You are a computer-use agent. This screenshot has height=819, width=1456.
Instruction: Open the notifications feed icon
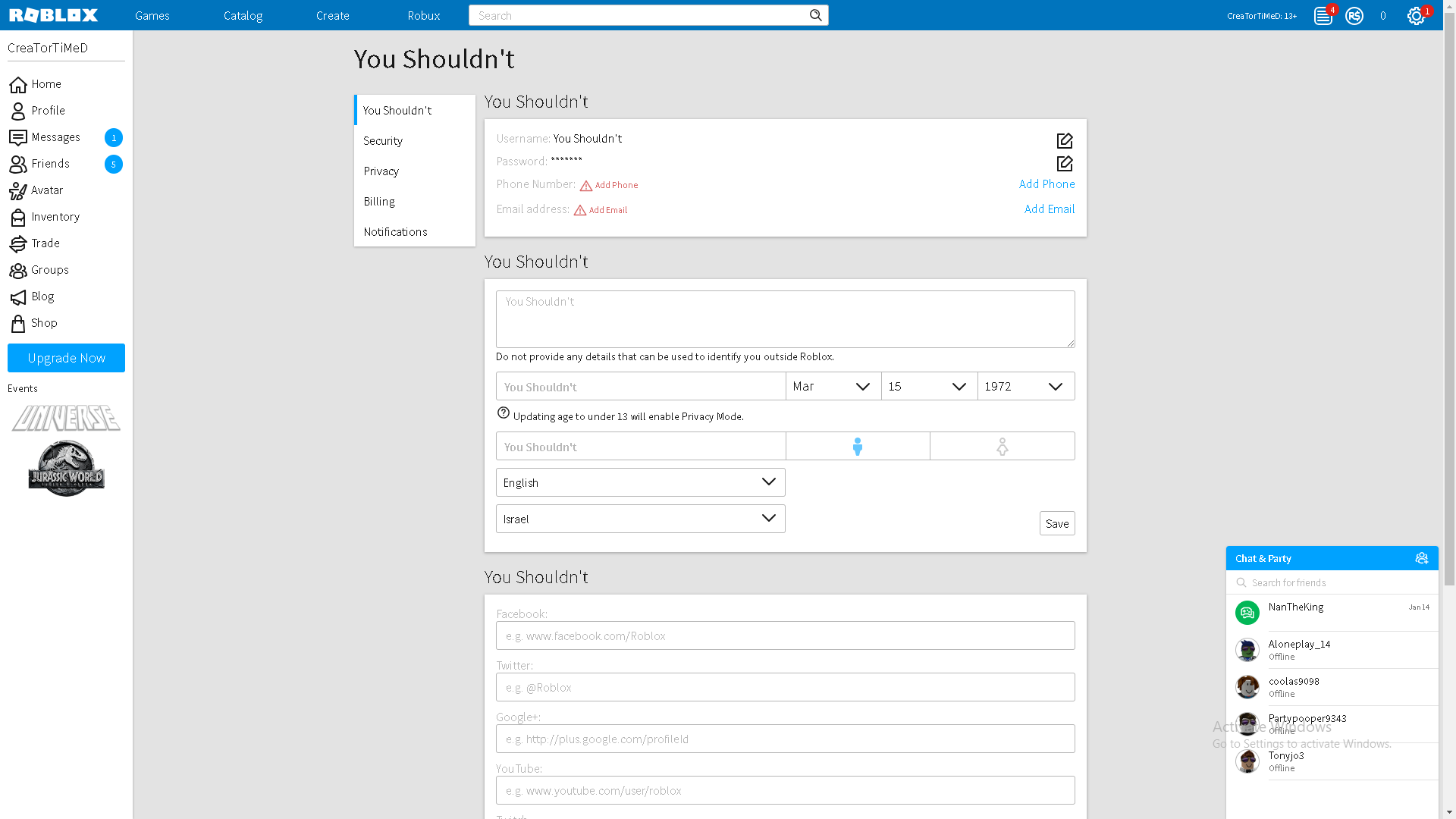click(x=1323, y=16)
